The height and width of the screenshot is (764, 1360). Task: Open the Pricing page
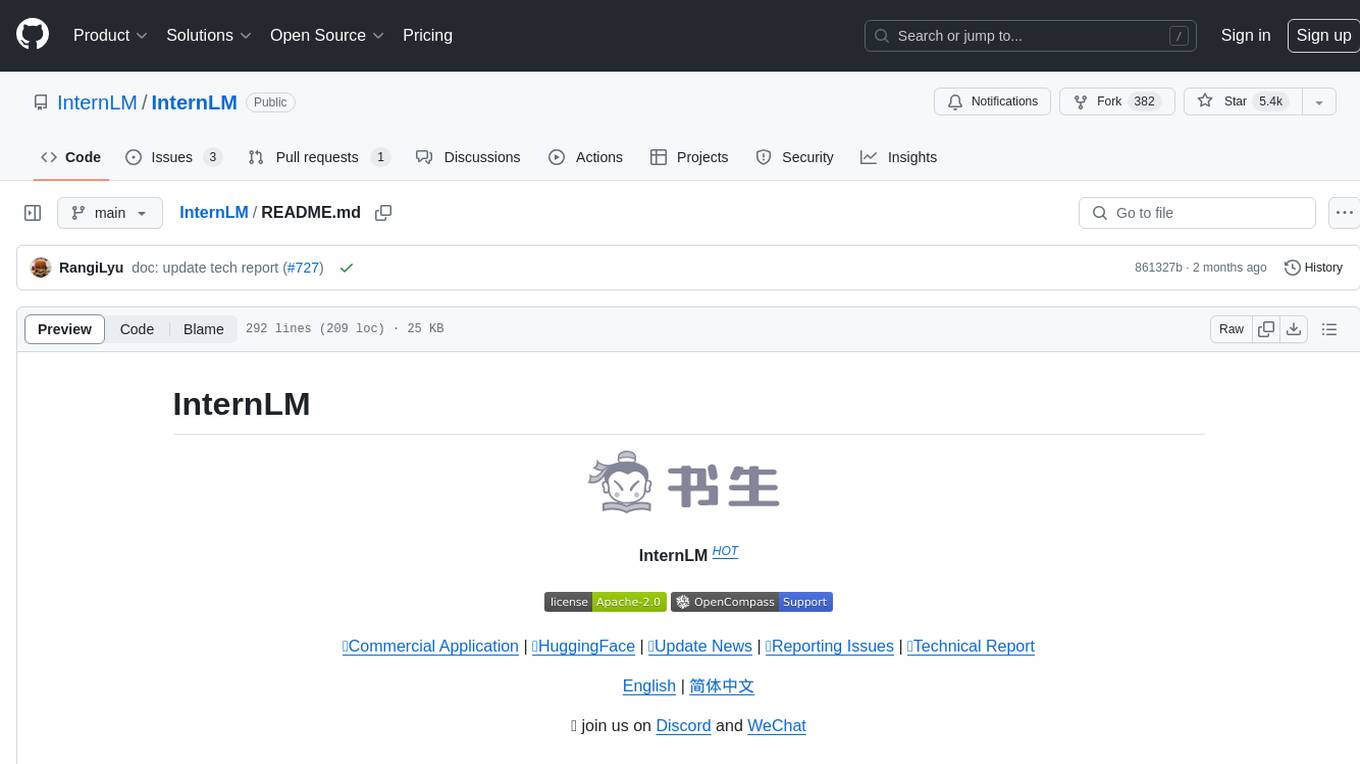427,35
